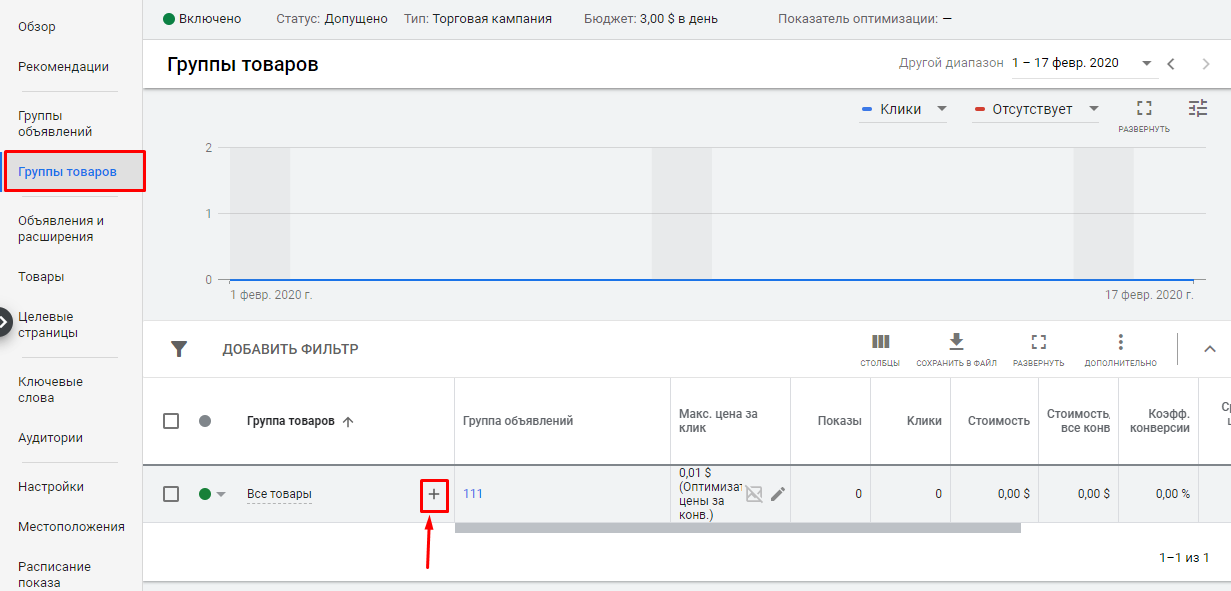
Task: Open the ad group link 111
Action: (x=473, y=494)
